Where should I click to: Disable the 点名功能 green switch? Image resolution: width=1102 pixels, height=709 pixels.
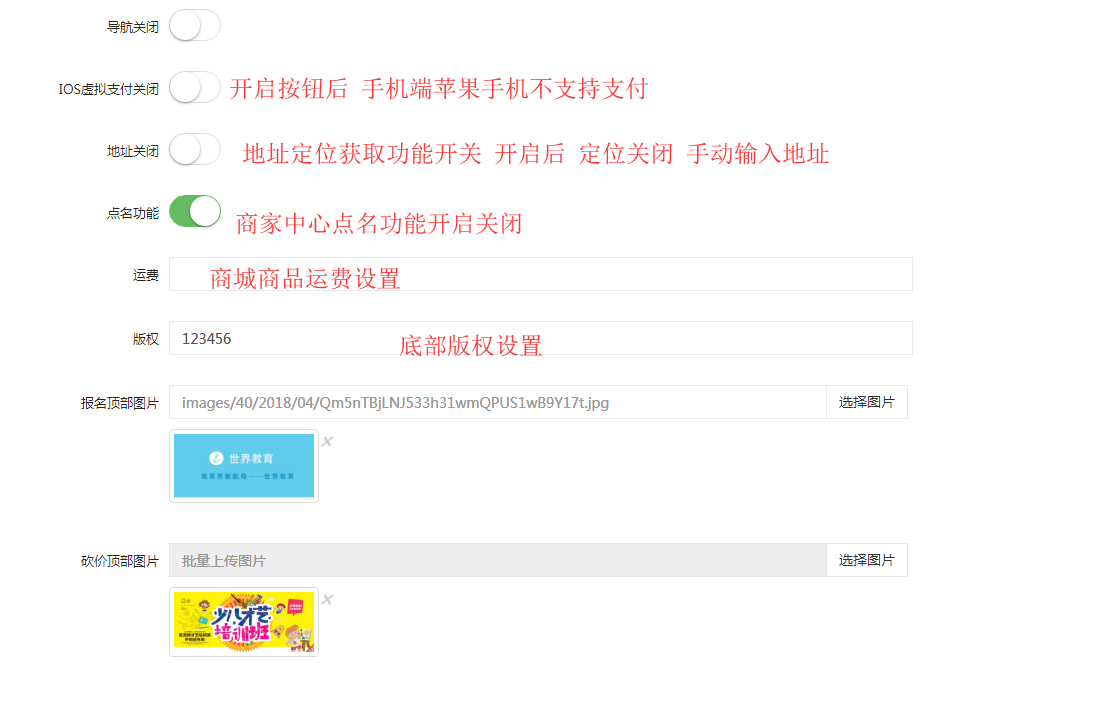click(x=195, y=212)
